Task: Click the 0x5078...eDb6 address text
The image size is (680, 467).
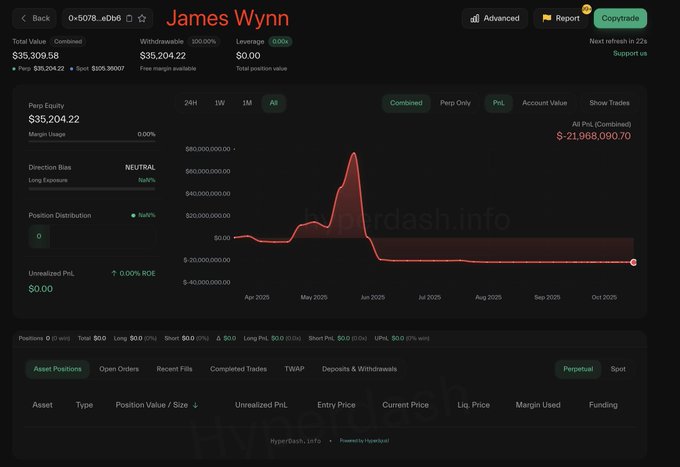Action: point(95,18)
